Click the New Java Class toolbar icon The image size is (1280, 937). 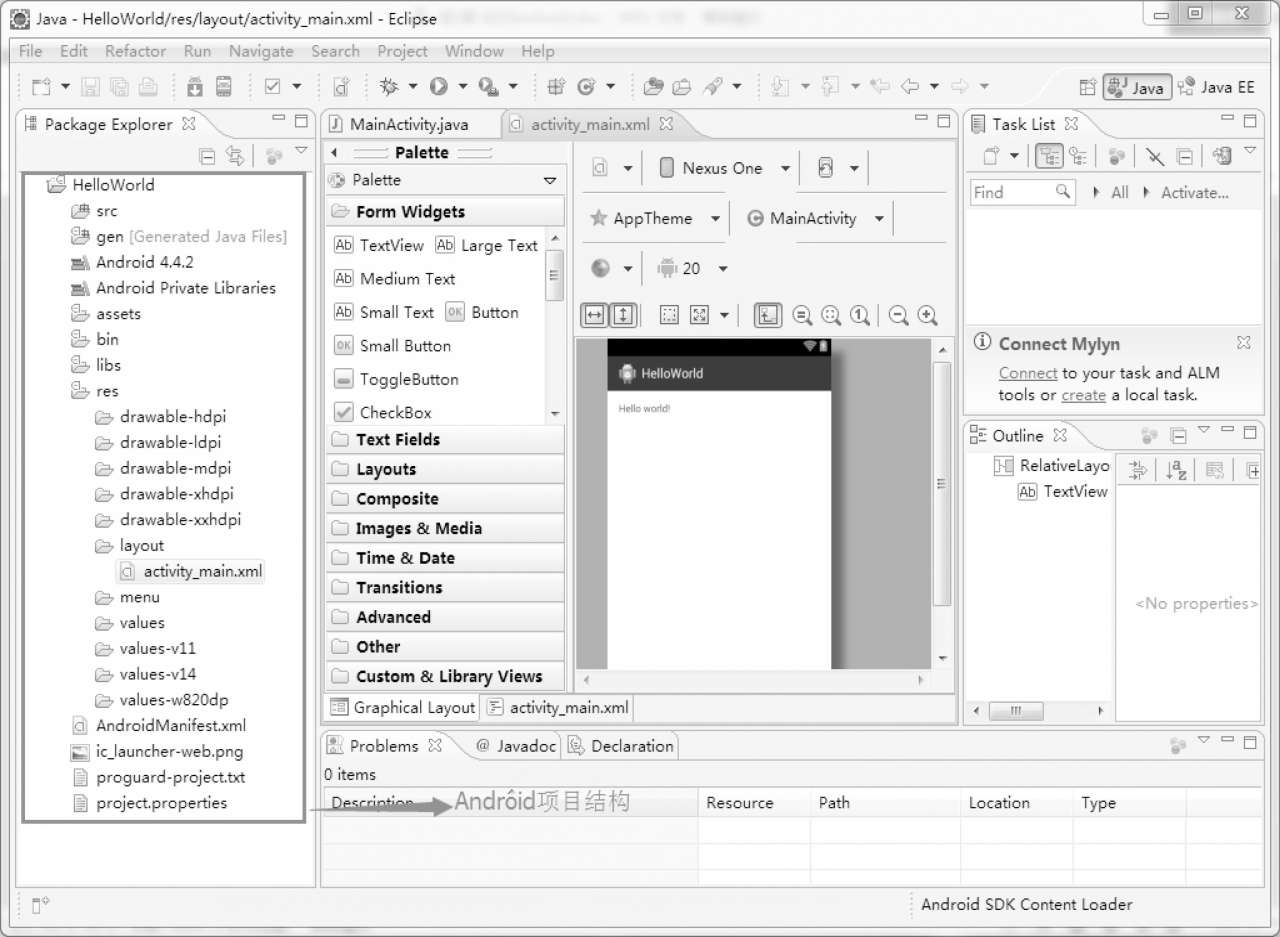(x=586, y=87)
